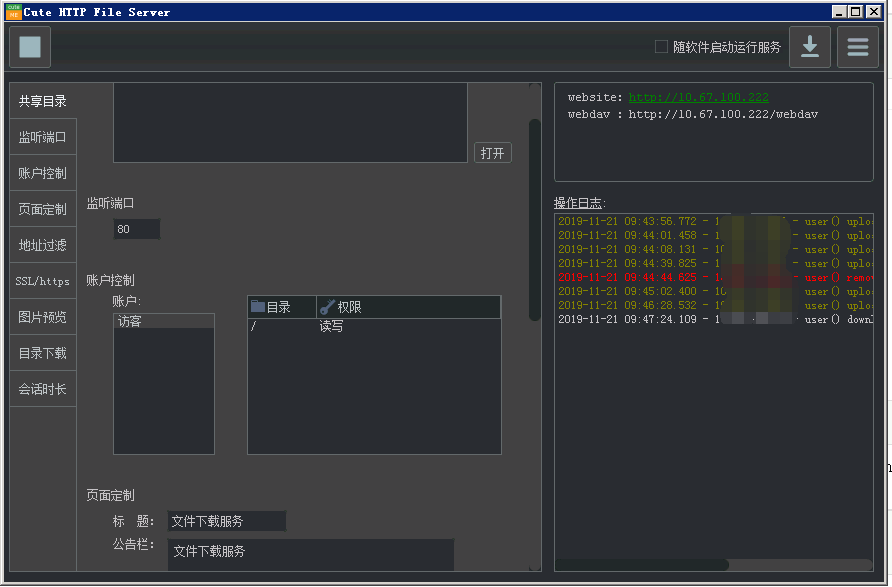Viewport: 892px width, 587px height.
Task: Click the hamburger menu icon
Action: (858, 47)
